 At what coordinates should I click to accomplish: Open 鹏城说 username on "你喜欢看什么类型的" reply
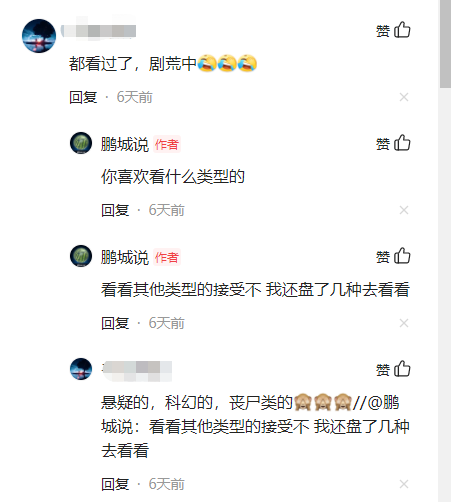tap(125, 144)
